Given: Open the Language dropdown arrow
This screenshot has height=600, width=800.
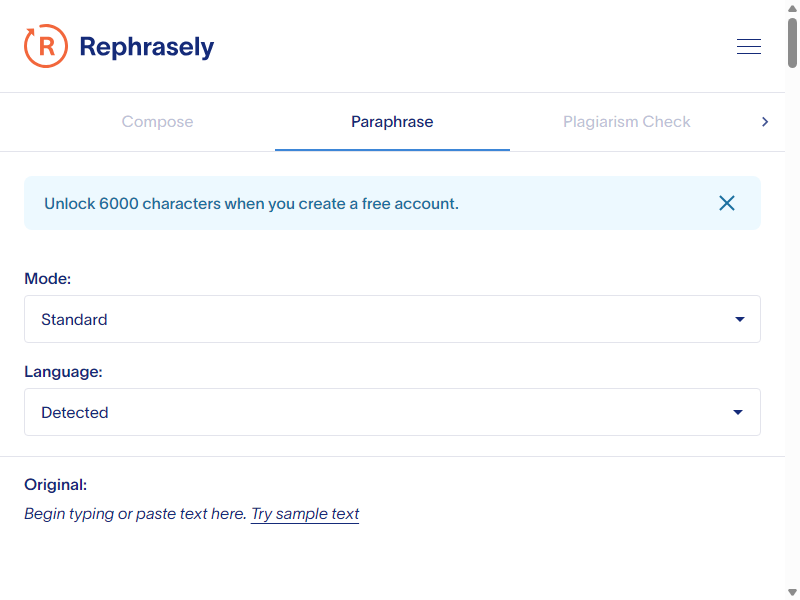Looking at the screenshot, I should [x=738, y=412].
